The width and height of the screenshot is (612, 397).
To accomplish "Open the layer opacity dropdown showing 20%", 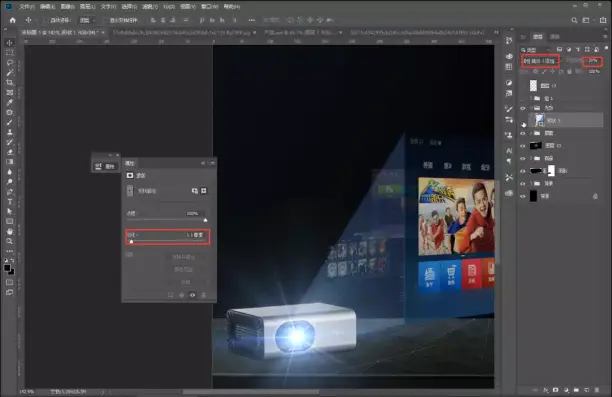I will pos(593,61).
